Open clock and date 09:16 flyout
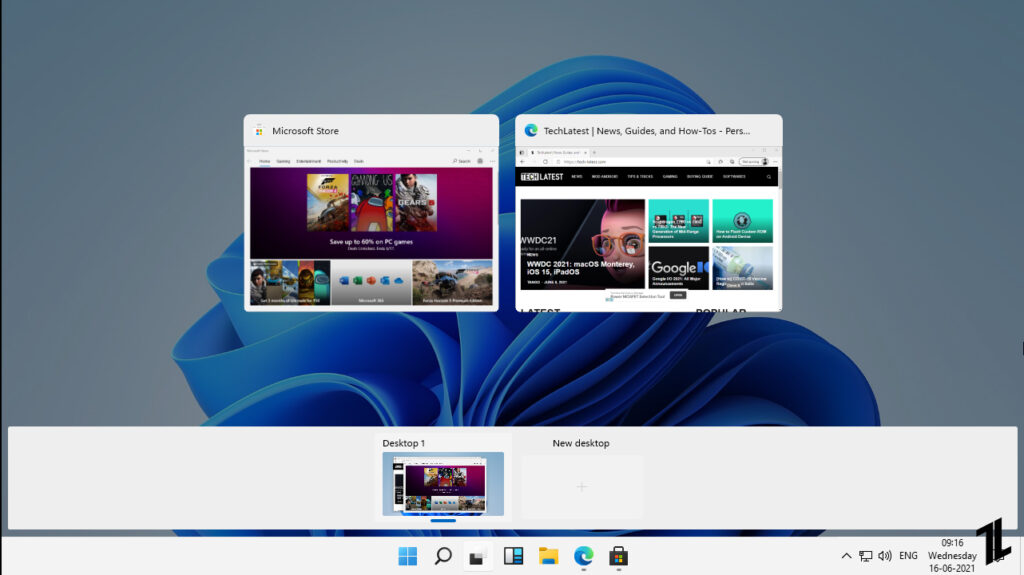 click(952, 555)
